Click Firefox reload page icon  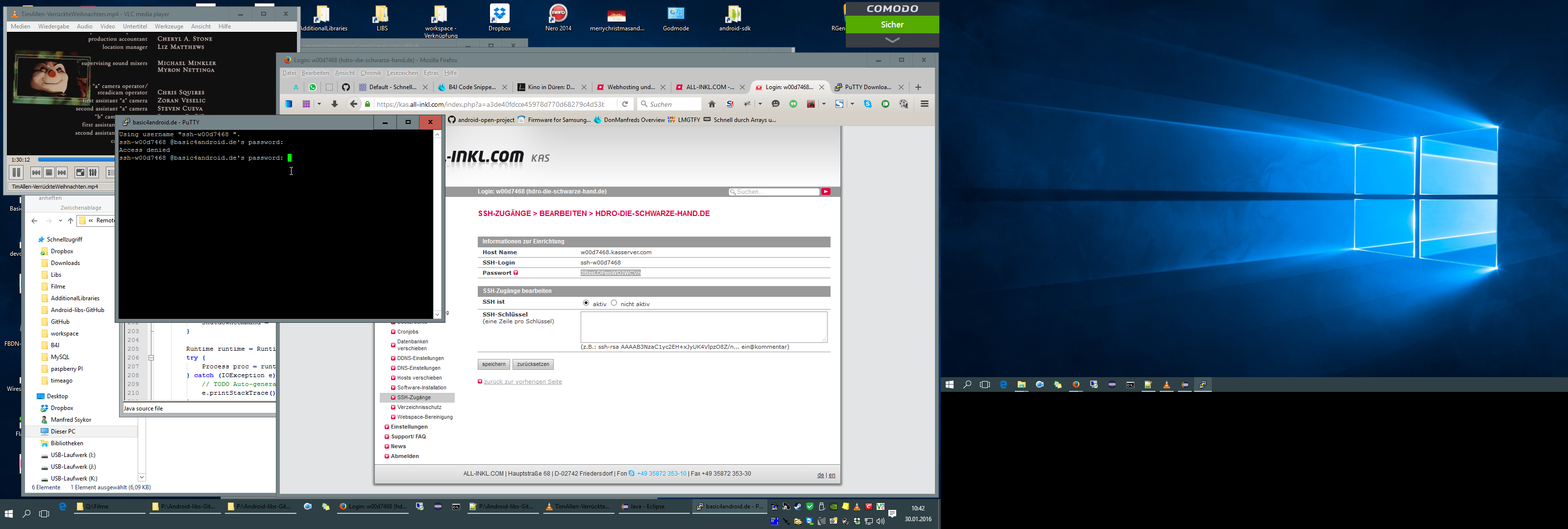(x=625, y=104)
